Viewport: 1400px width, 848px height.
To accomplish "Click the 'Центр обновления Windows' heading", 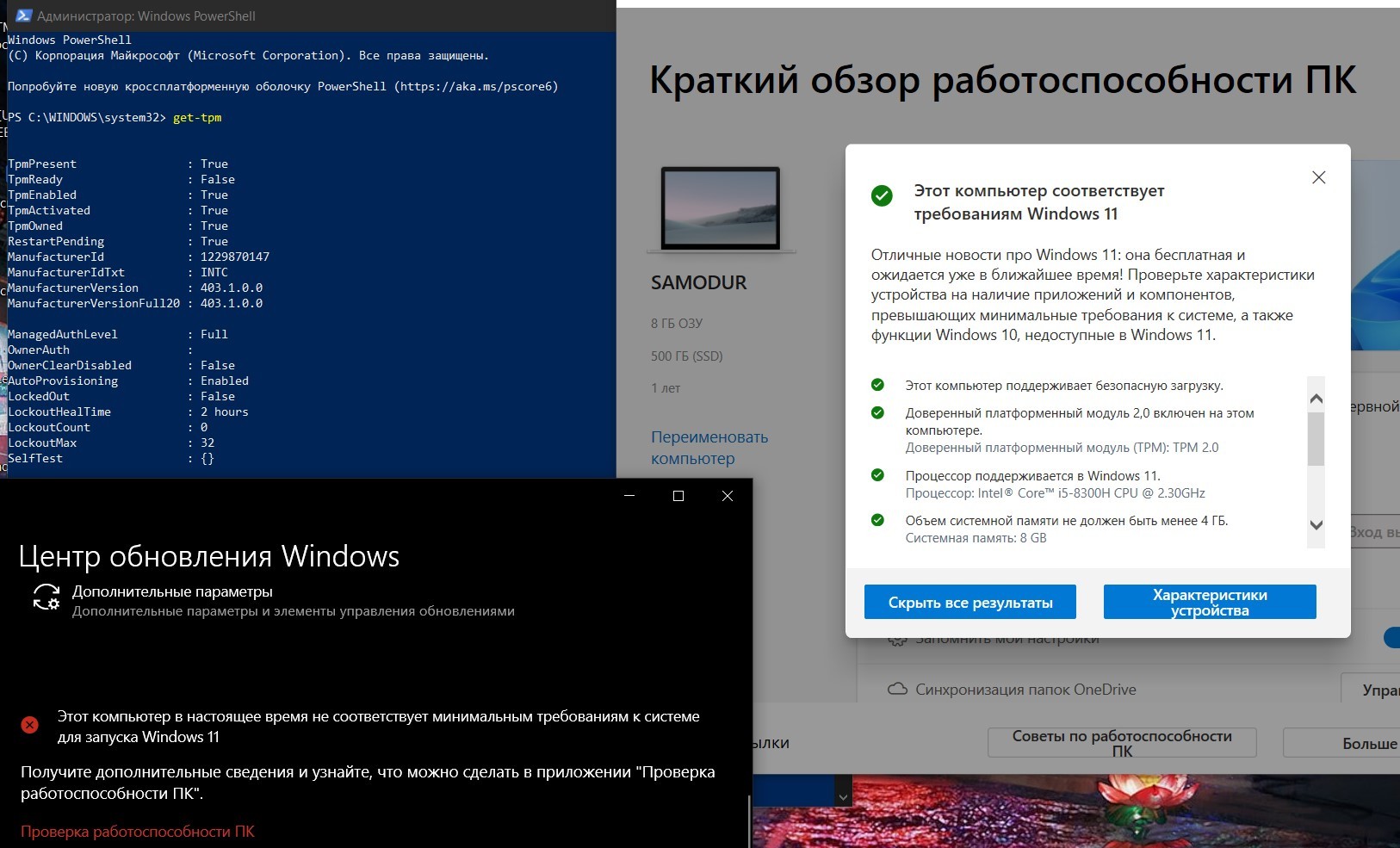I will tap(209, 556).
